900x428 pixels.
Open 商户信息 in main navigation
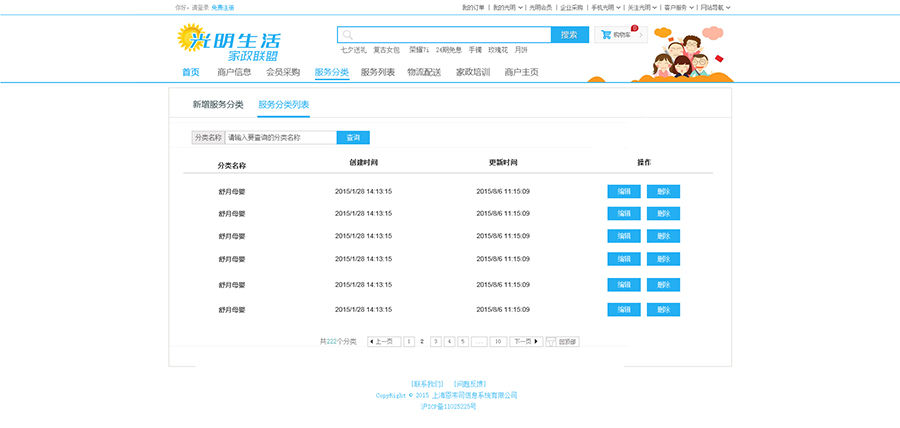(x=234, y=72)
